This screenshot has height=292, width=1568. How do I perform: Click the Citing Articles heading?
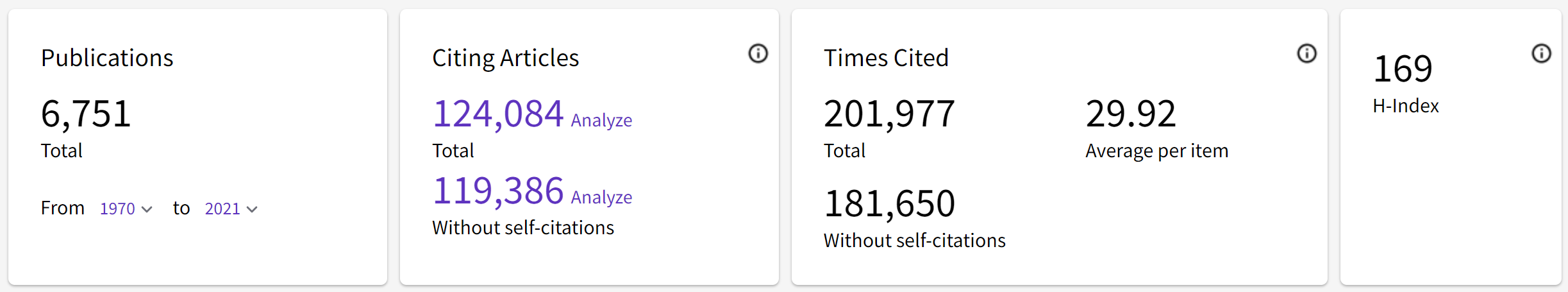tap(505, 58)
